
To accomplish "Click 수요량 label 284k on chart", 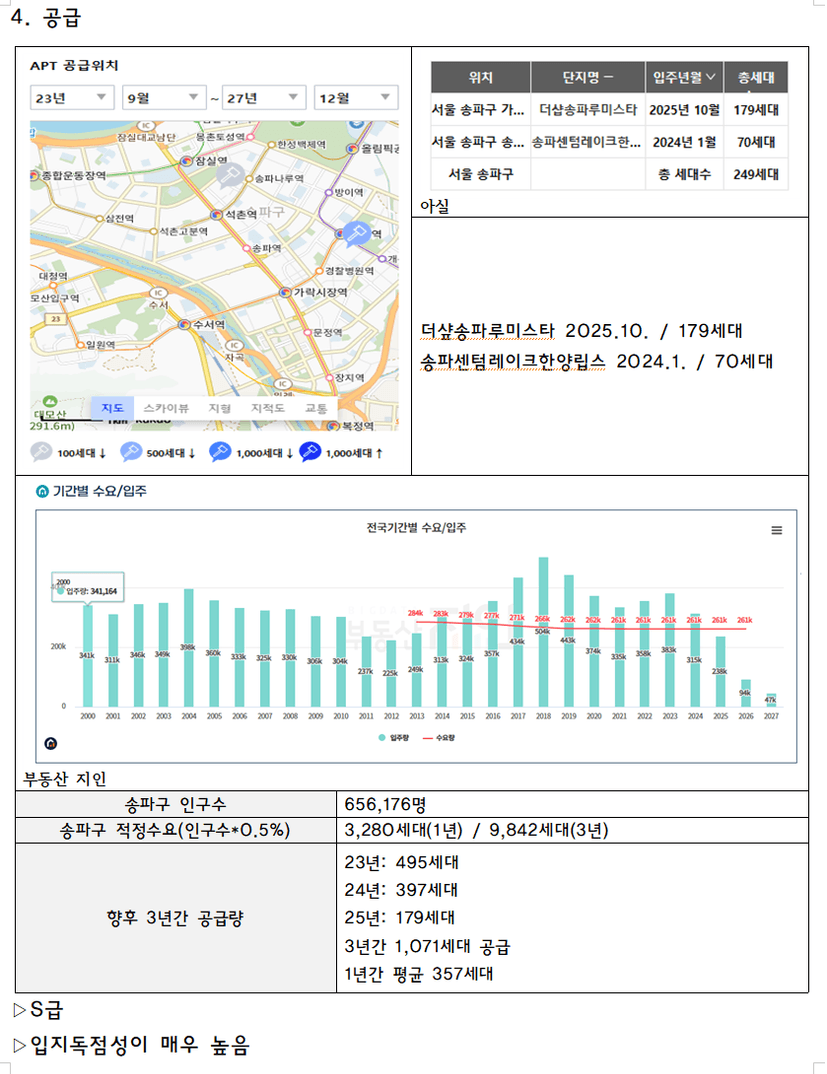I will point(415,613).
